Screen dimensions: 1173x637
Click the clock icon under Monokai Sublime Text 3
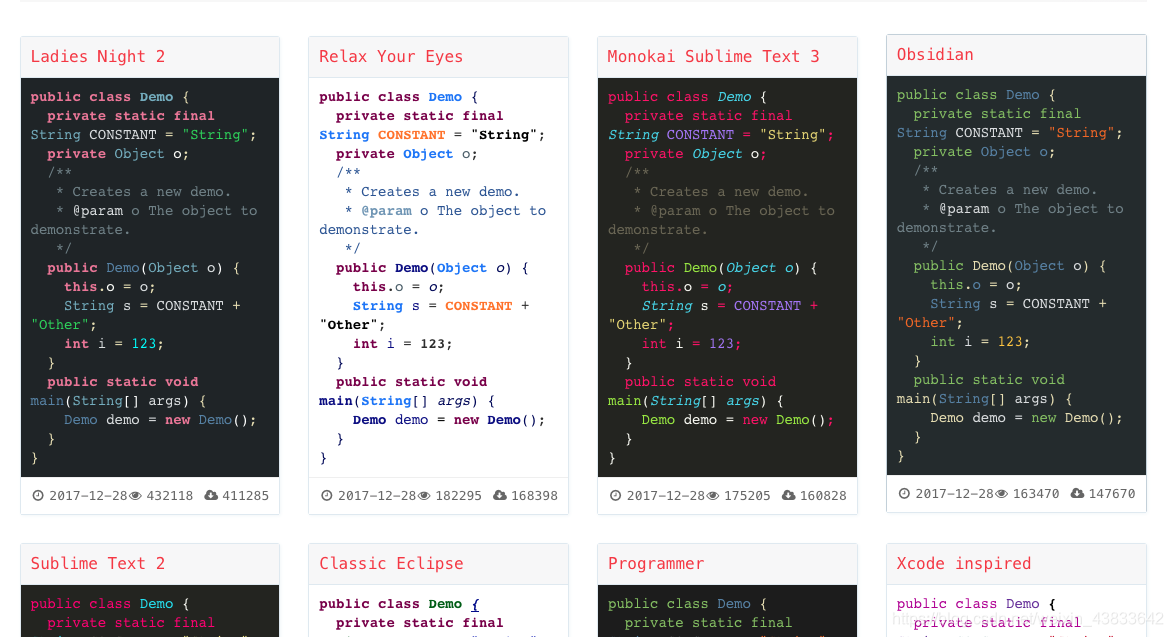tap(615, 496)
